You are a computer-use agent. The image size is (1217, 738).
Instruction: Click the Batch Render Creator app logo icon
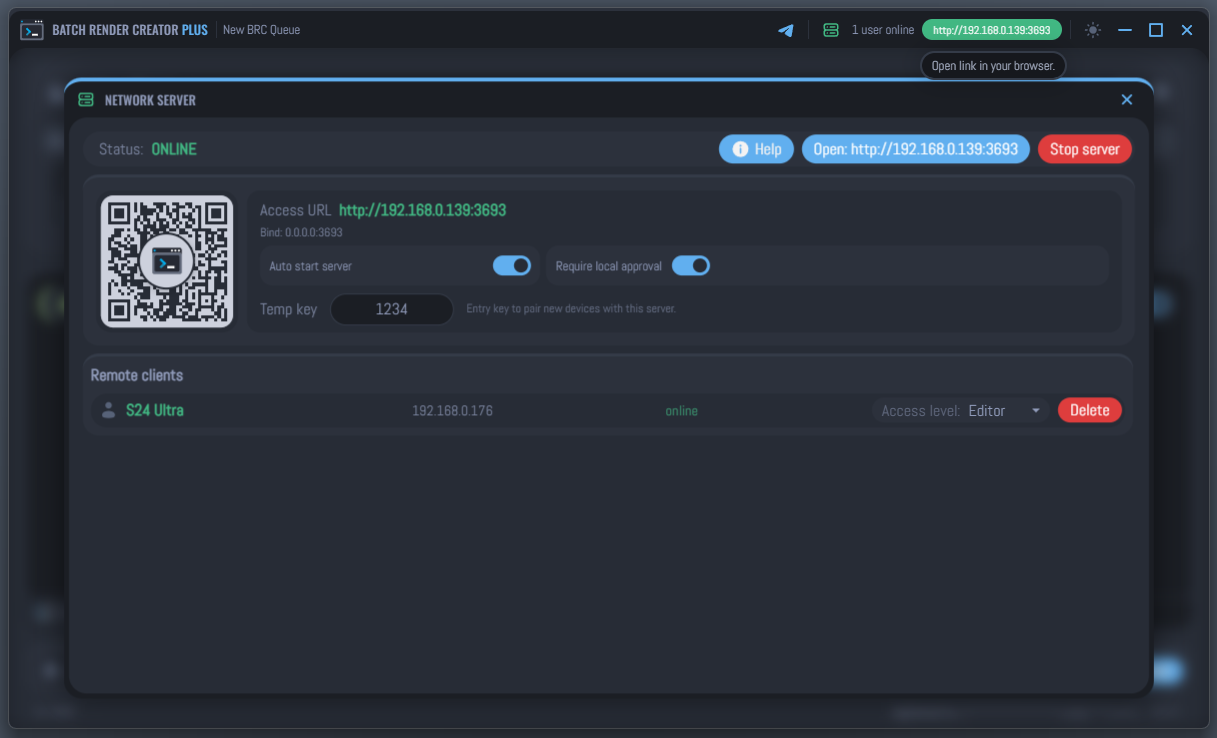pyautogui.click(x=32, y=30)
